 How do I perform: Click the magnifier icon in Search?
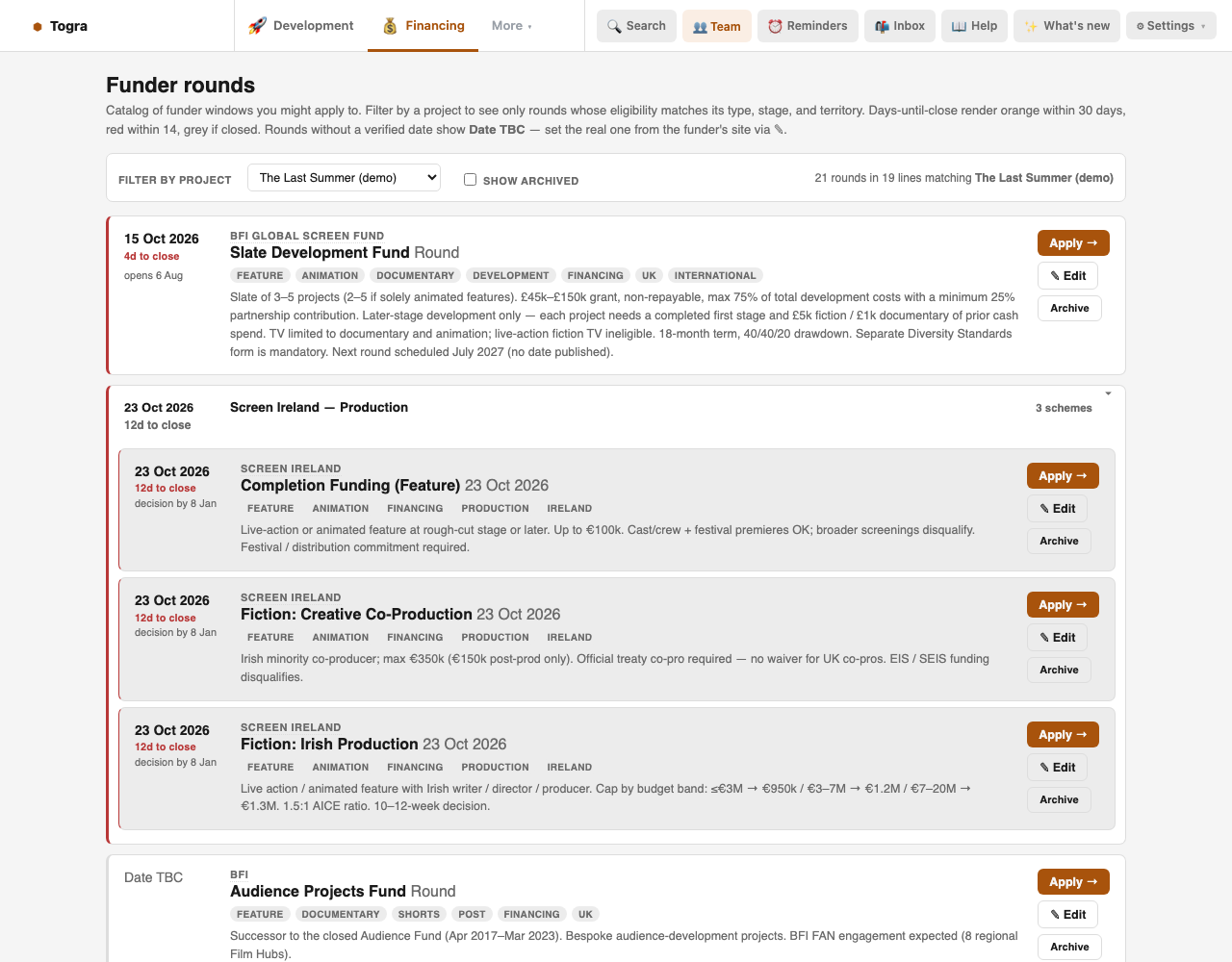pos(614,26)
